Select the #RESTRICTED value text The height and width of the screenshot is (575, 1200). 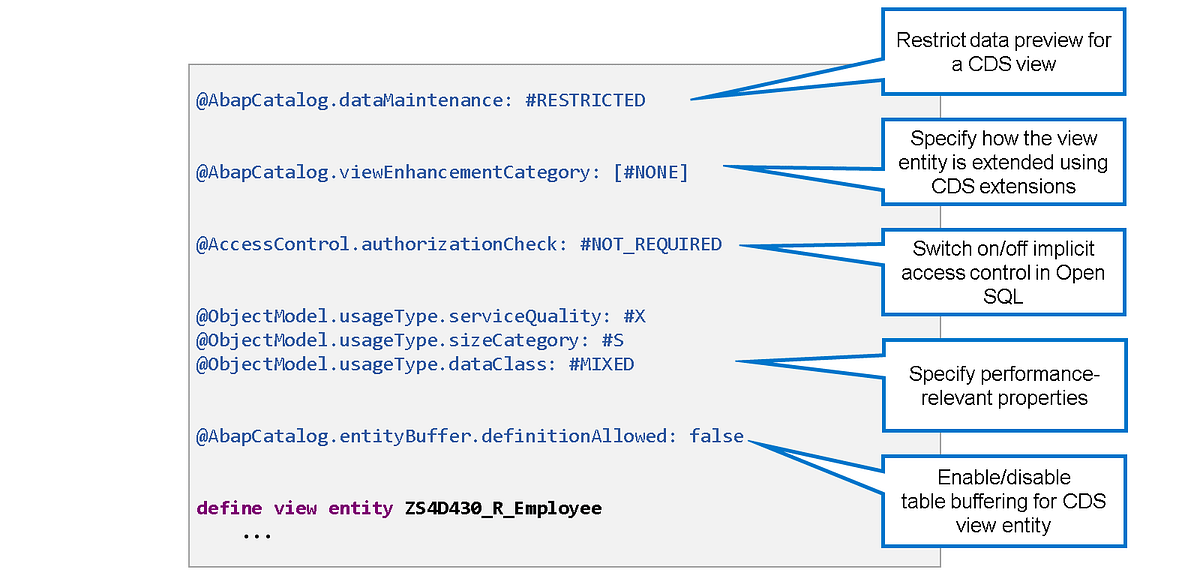(585, 100)
